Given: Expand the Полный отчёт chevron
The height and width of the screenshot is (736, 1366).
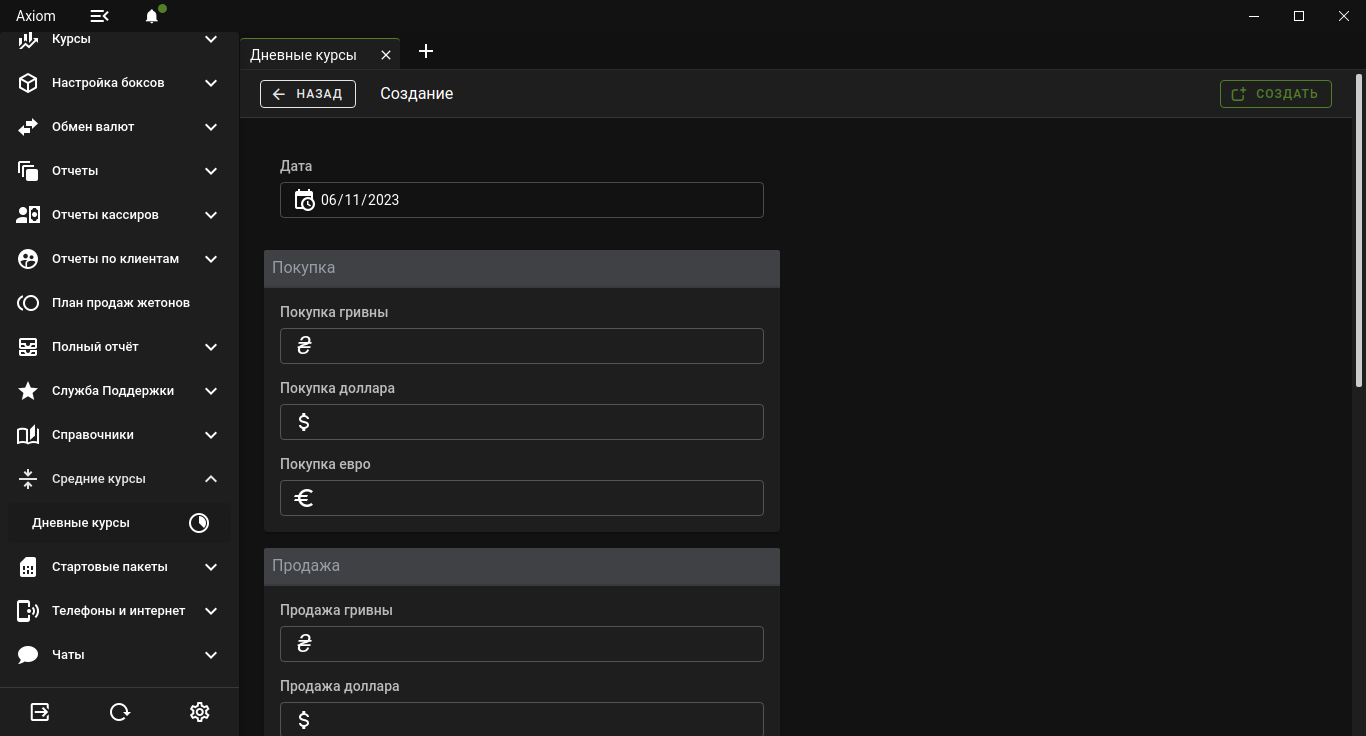Looking at the screenshot, I should [x=211, y=347].
